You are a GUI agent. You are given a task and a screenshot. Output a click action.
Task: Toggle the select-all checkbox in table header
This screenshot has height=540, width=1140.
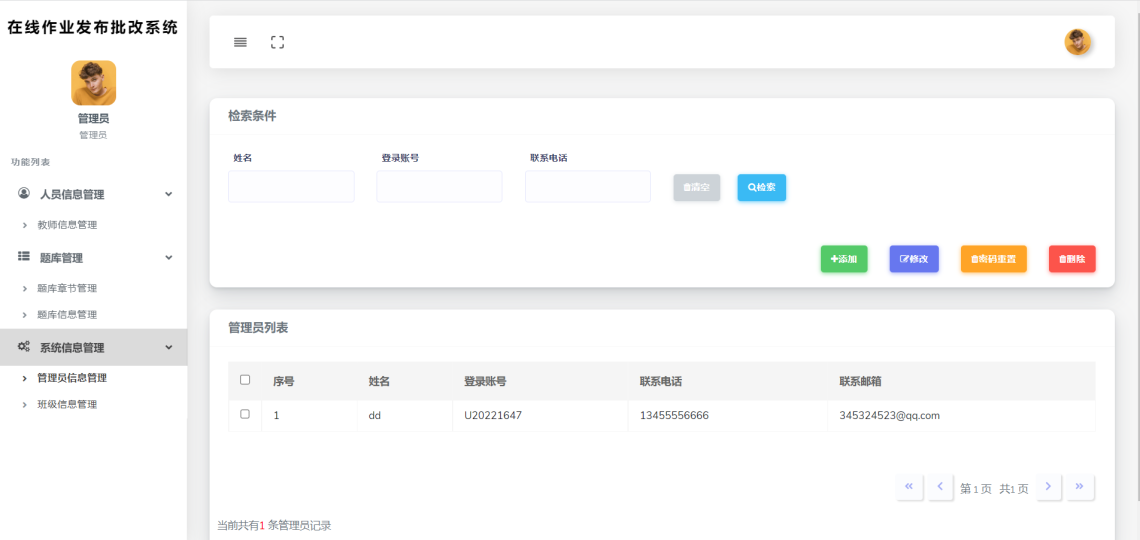pyautogui.click(x=245, y=379)
